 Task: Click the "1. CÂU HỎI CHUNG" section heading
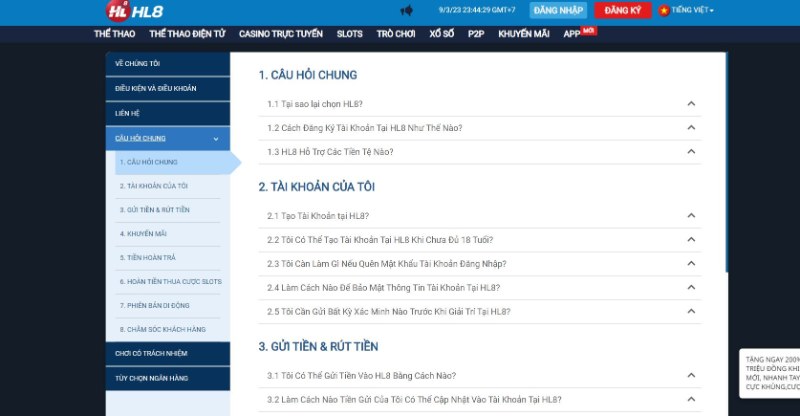point(308,75)
